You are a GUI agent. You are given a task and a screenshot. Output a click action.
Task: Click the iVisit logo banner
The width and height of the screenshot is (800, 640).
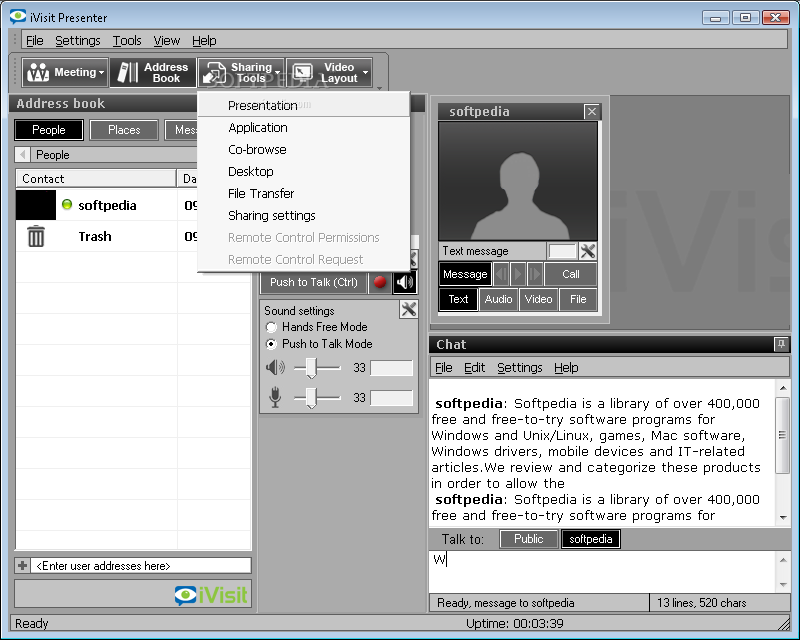pyautogui.click(x=133, y=594)
